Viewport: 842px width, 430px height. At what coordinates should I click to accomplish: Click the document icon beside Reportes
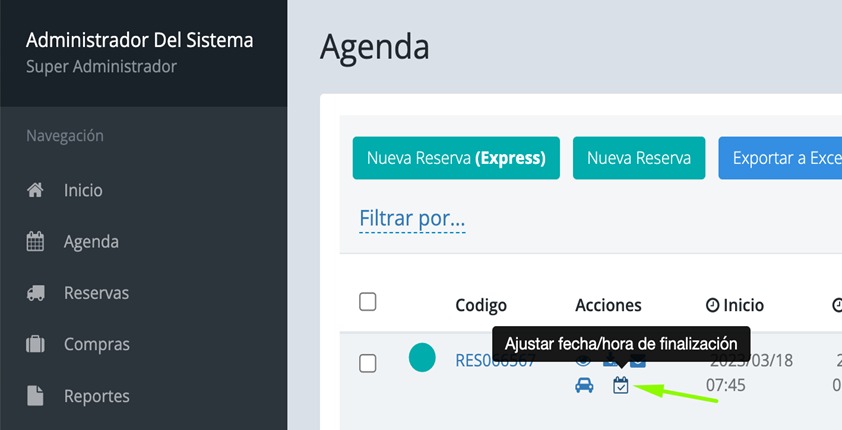(35, 396)
